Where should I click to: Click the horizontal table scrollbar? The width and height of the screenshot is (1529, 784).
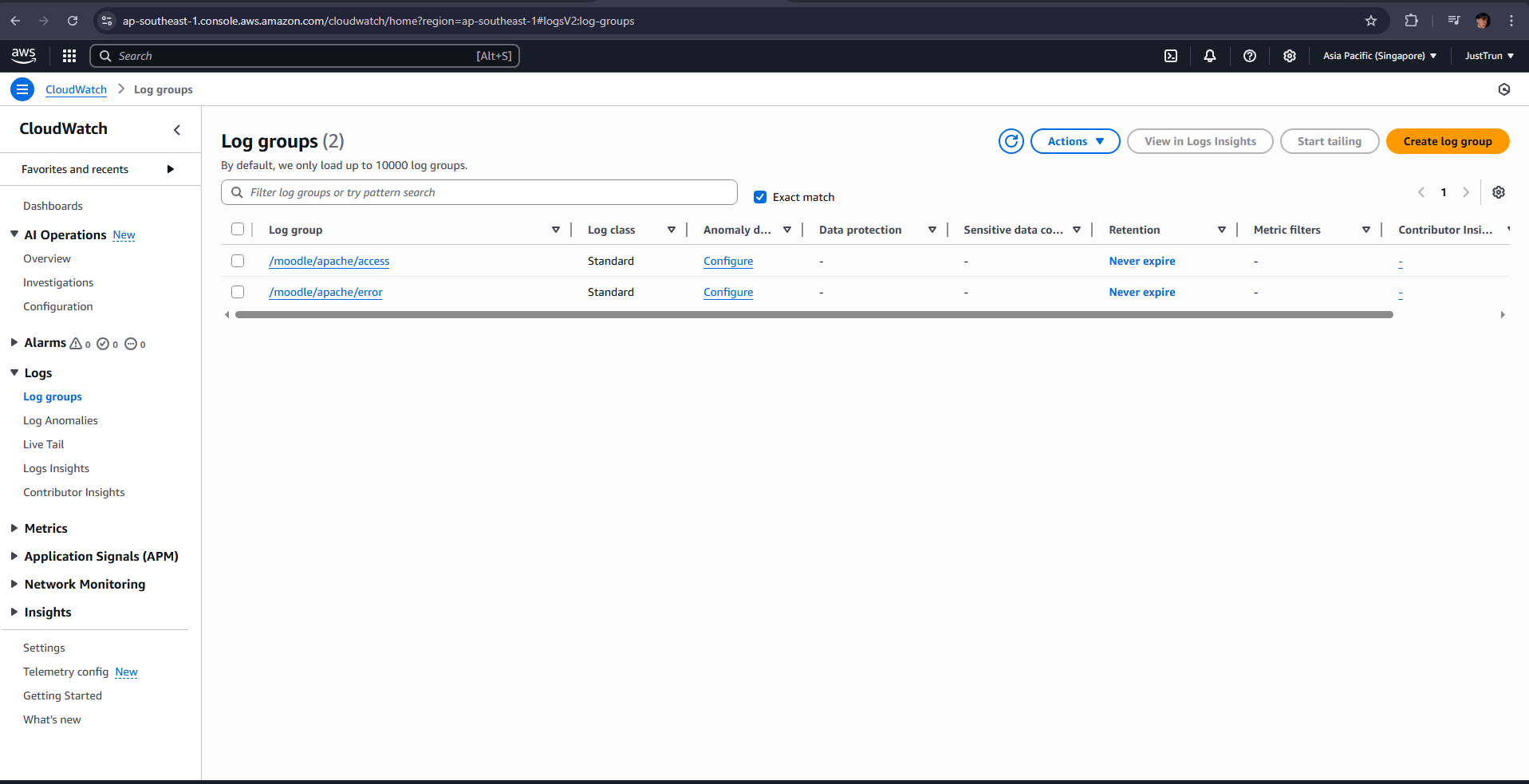(814, 315)
